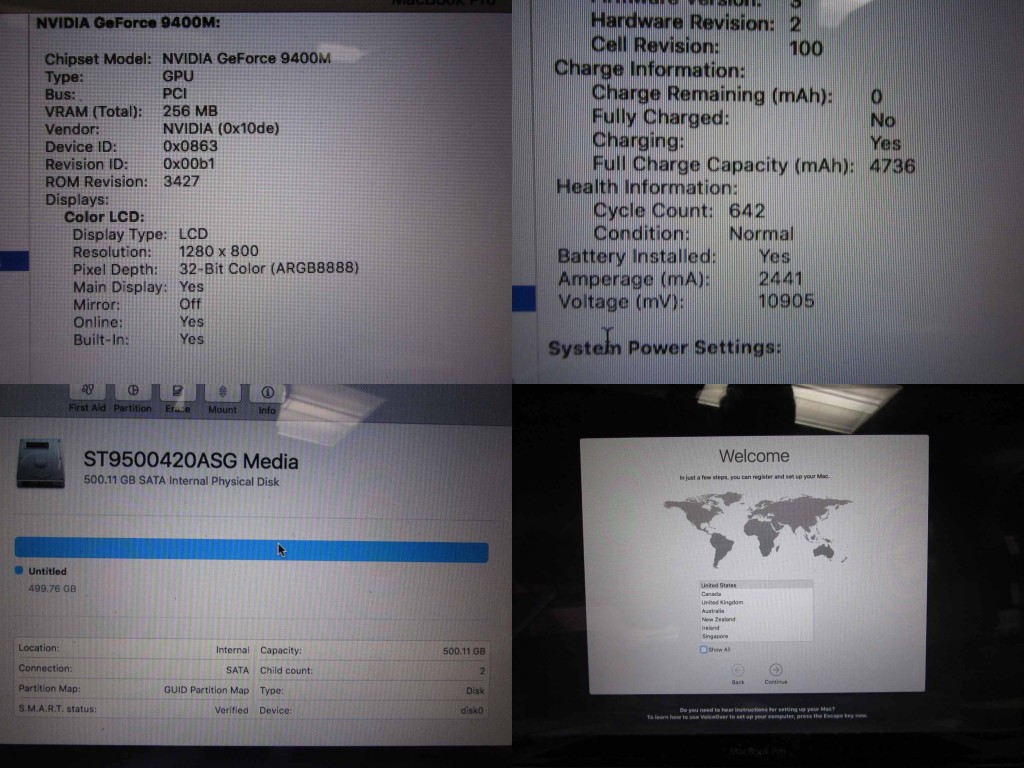The image size is (1024, 768).
Task: Click the ST9500420ASG hard drive icon
Action: (x=40, y=463)
